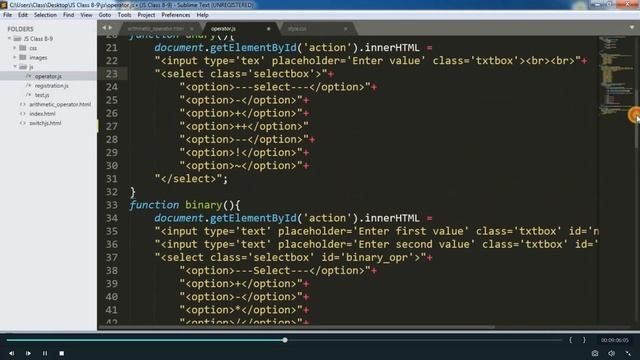Click the images folder icon
The image size is (640, 360).
pos(23,57)
